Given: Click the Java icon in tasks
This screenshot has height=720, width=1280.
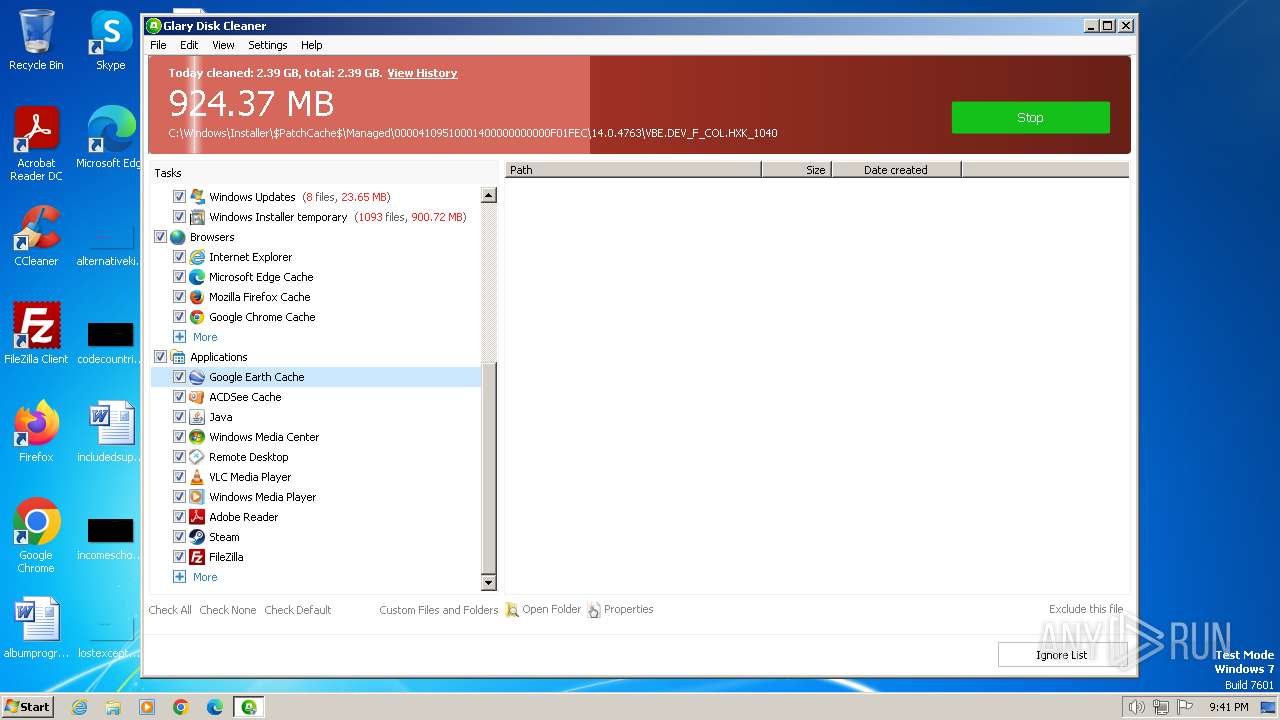Looking at the screenshot, I should tap(197, 417).
